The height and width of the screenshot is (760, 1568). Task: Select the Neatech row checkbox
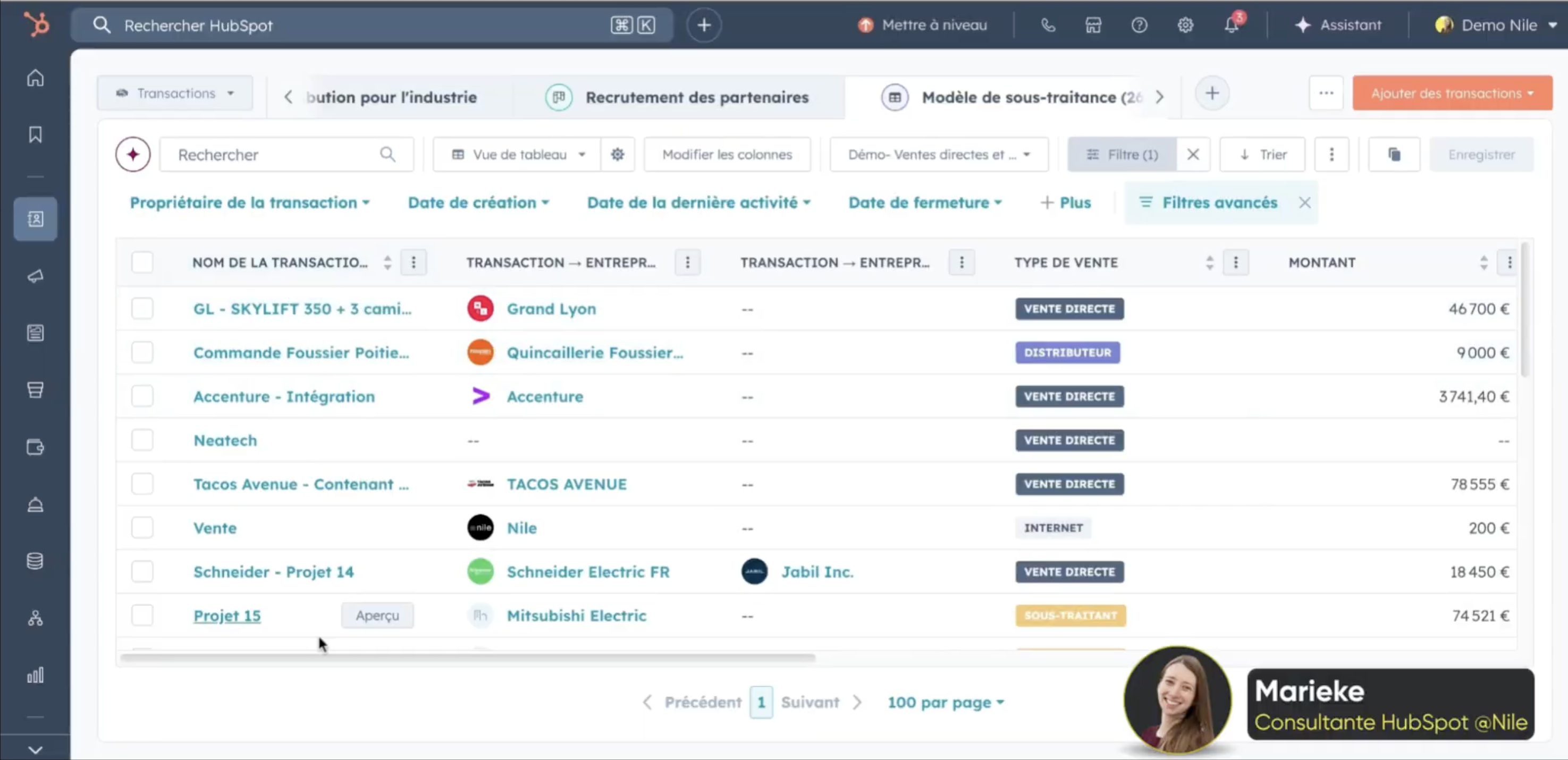(x=142, y=440)
